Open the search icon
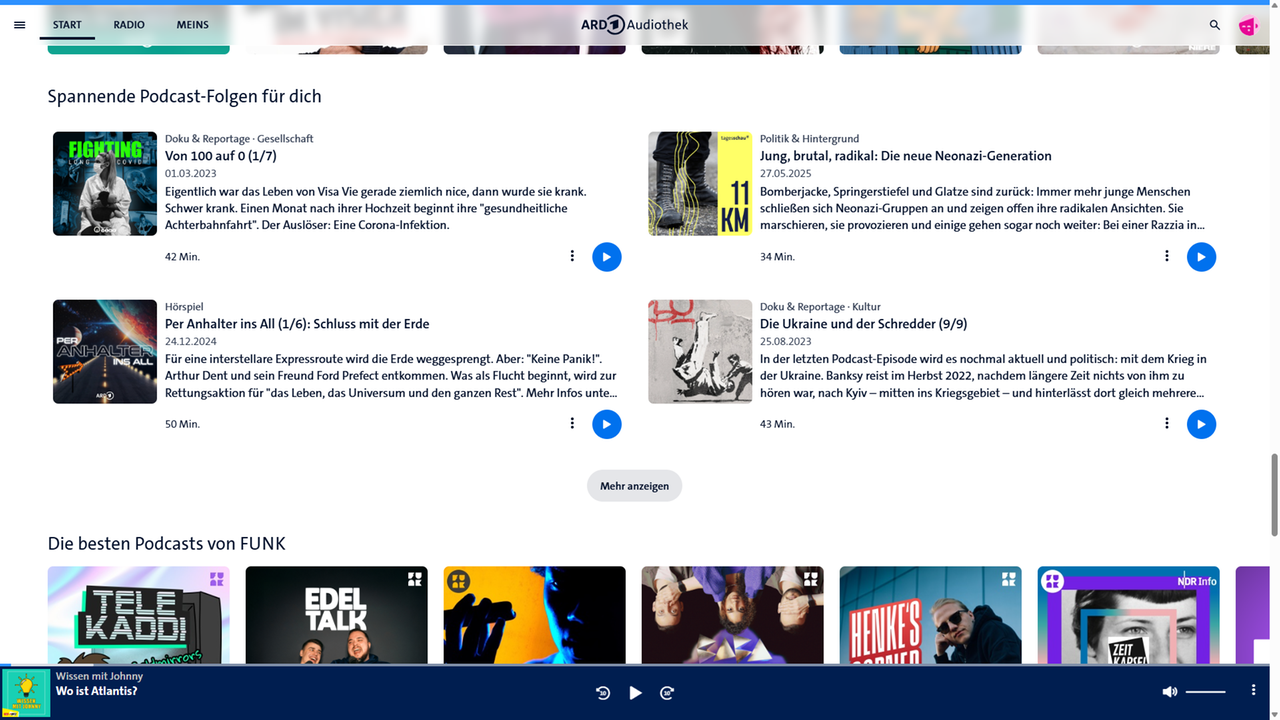The height and width of the screenshot is (720, 1280). click(x=1215, y=25)
